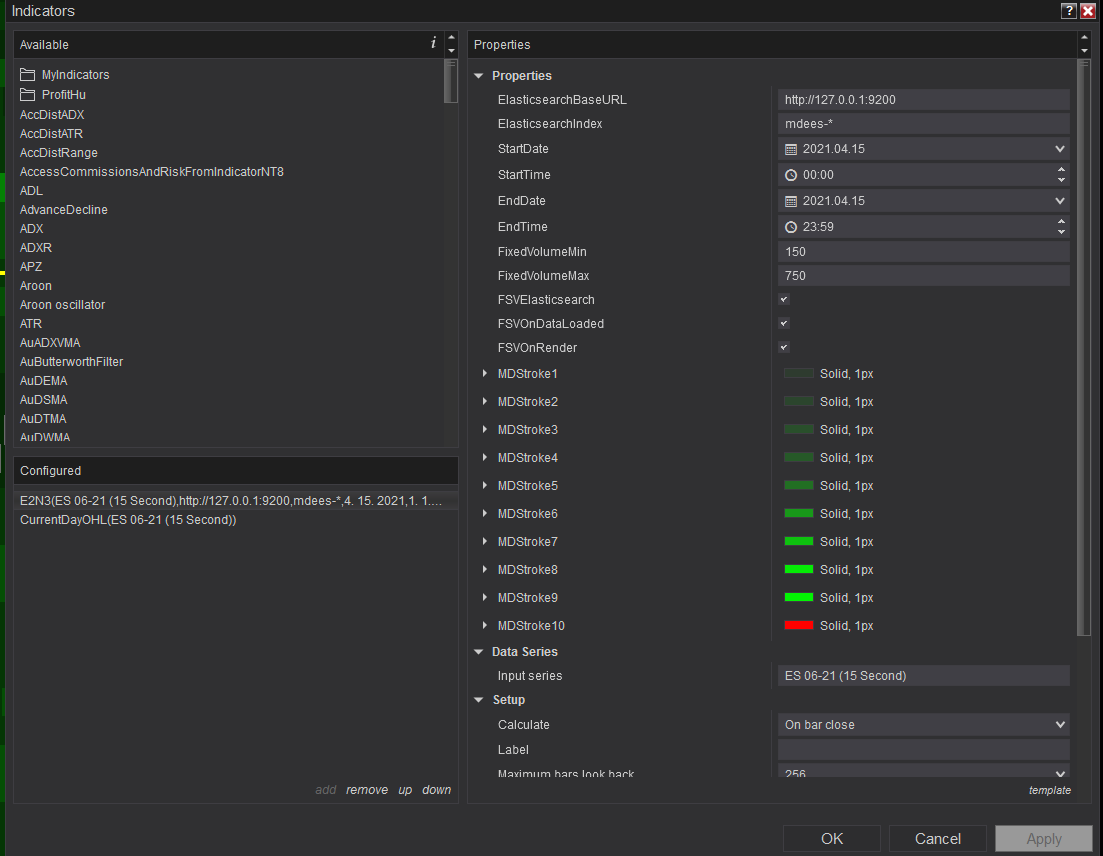Image resolution: width=1103 pixels, height=856 pixels.
Task: Open the MyIndicators folder
Action: point(75,75)
